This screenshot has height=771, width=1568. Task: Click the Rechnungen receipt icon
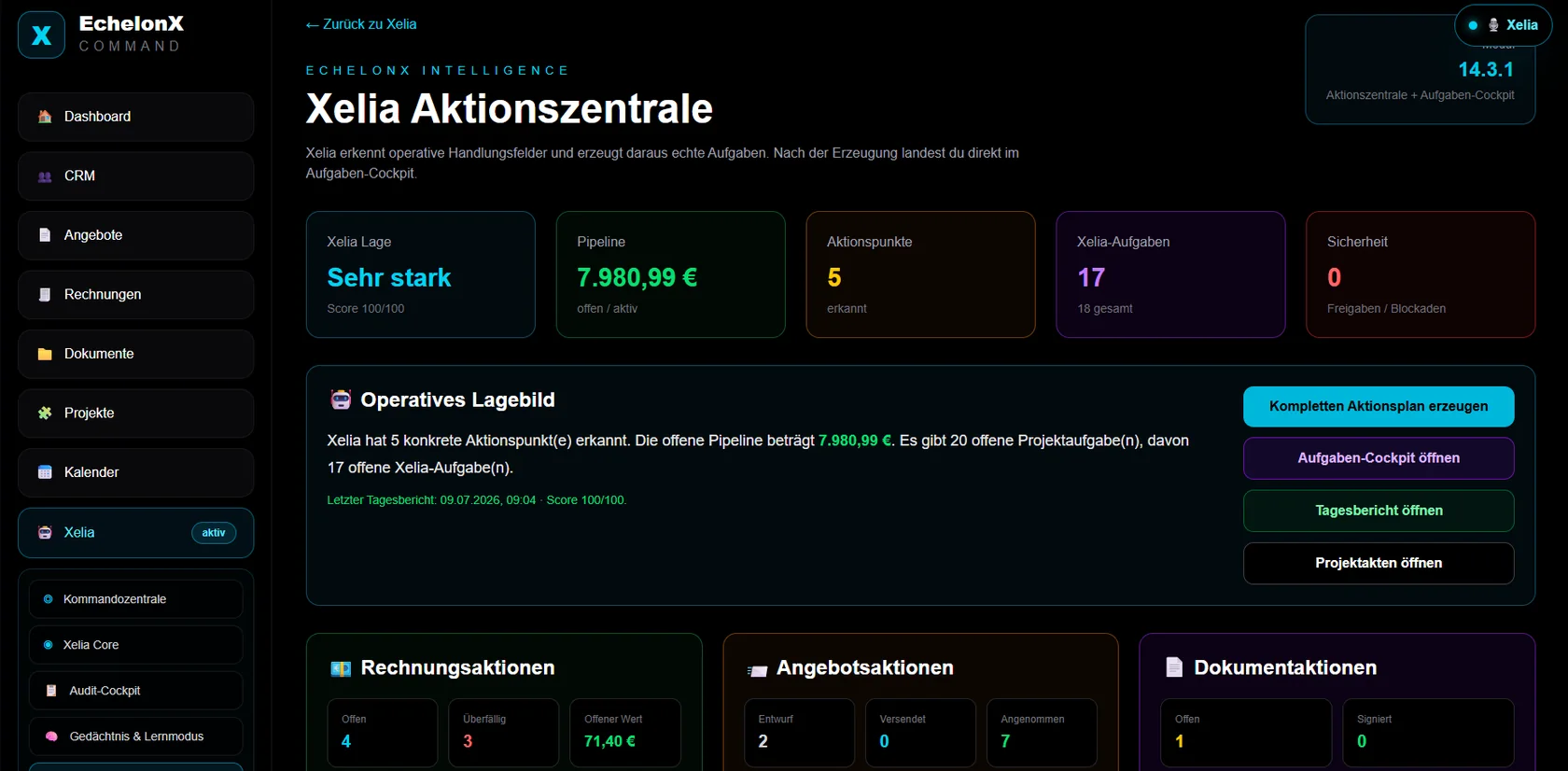(x=45, y=295)
